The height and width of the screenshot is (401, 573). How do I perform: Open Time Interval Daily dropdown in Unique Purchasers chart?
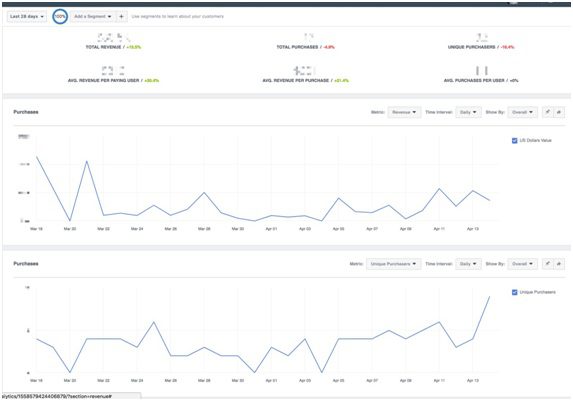pyautogui.click(x=468, y=264)
